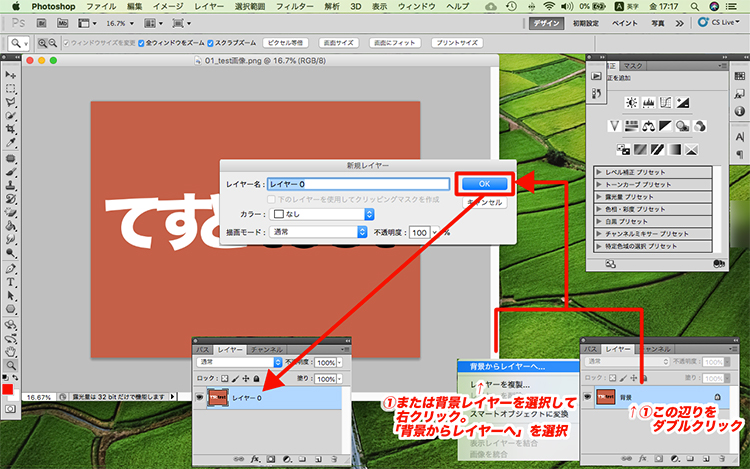Add a Curves adjustment icon
750x469 pixels.
click(x=665, y=102)
